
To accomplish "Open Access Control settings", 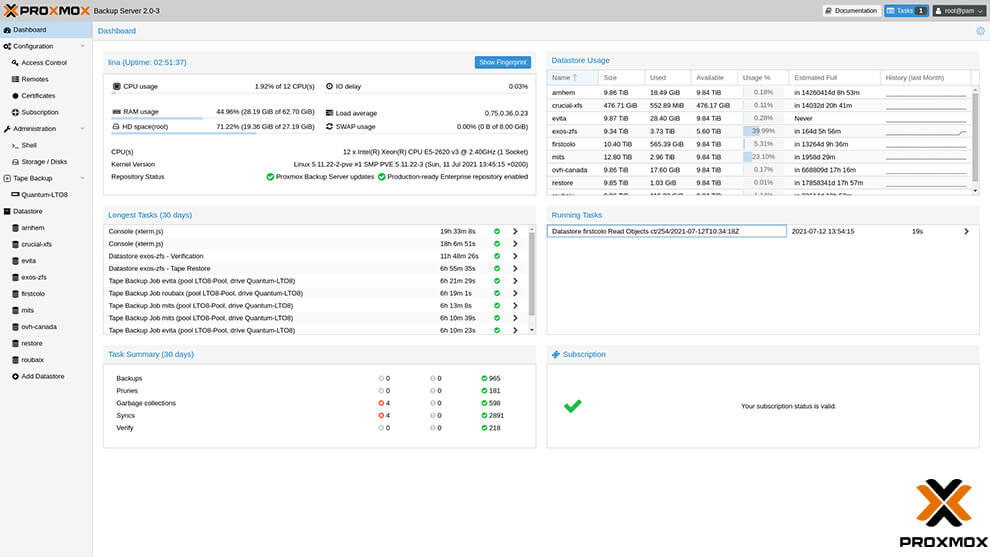I will (x=44, y=63).
